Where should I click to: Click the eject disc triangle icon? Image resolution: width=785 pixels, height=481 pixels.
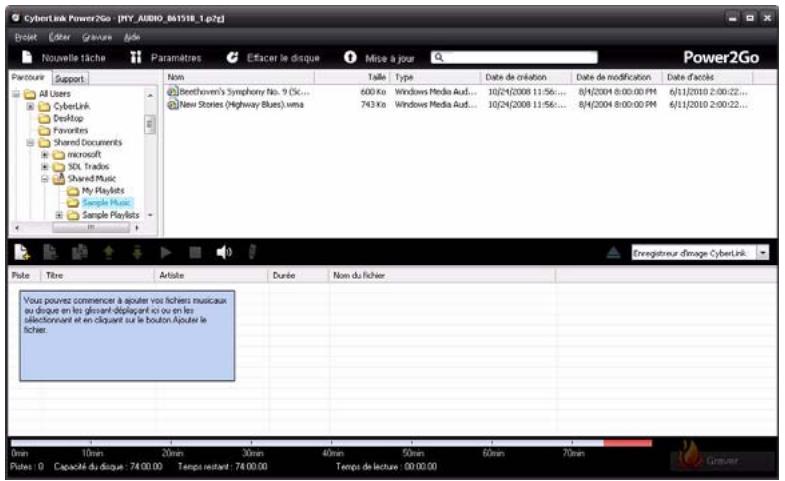[613, 252]
